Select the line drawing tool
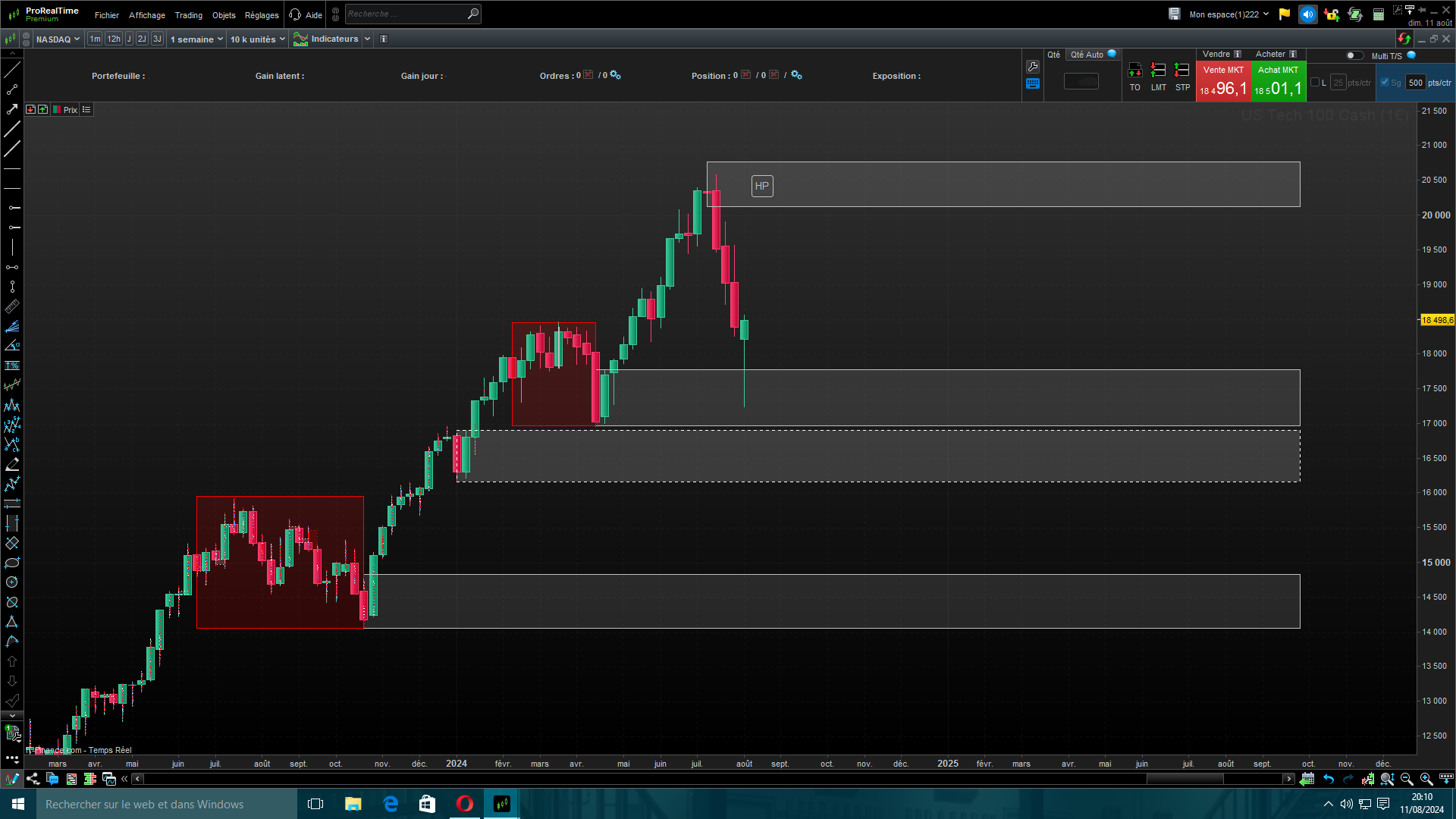This screenshot has width=1456, height=819. coord(12,70)
